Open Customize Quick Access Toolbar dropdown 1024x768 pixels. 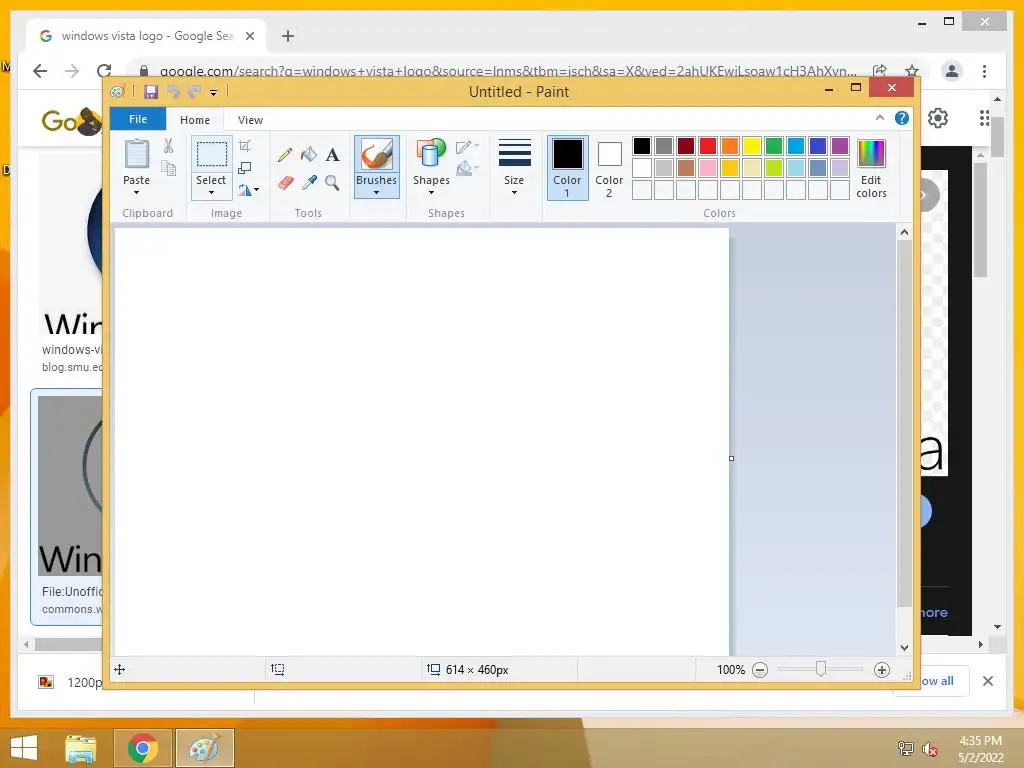[214, 93]
